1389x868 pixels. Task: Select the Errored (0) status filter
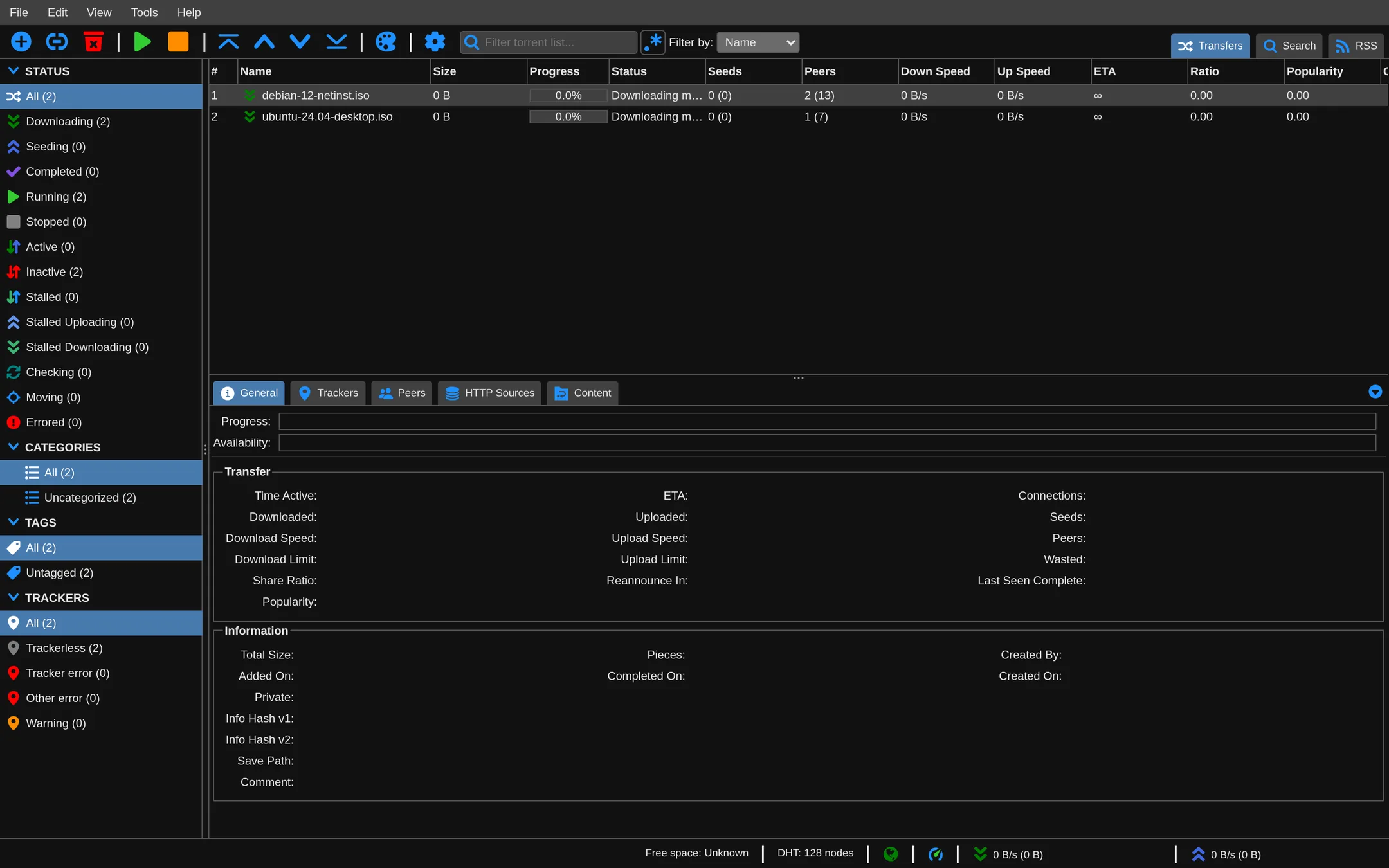point(101,422)
